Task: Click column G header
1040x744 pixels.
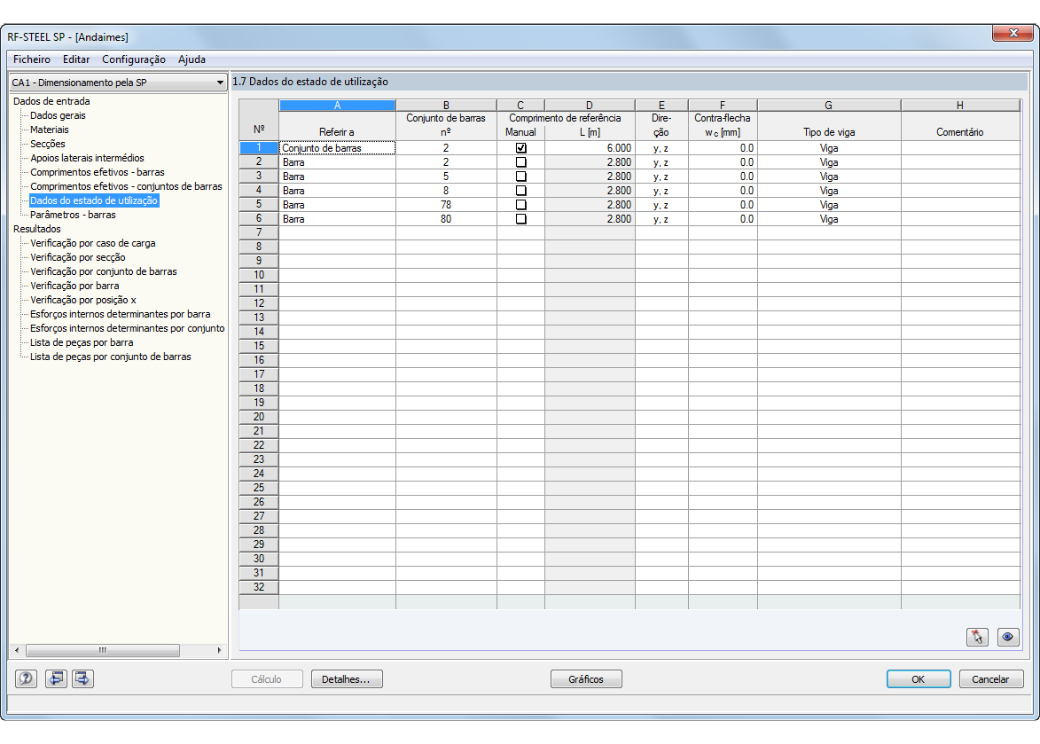Action: click(828, 105)
